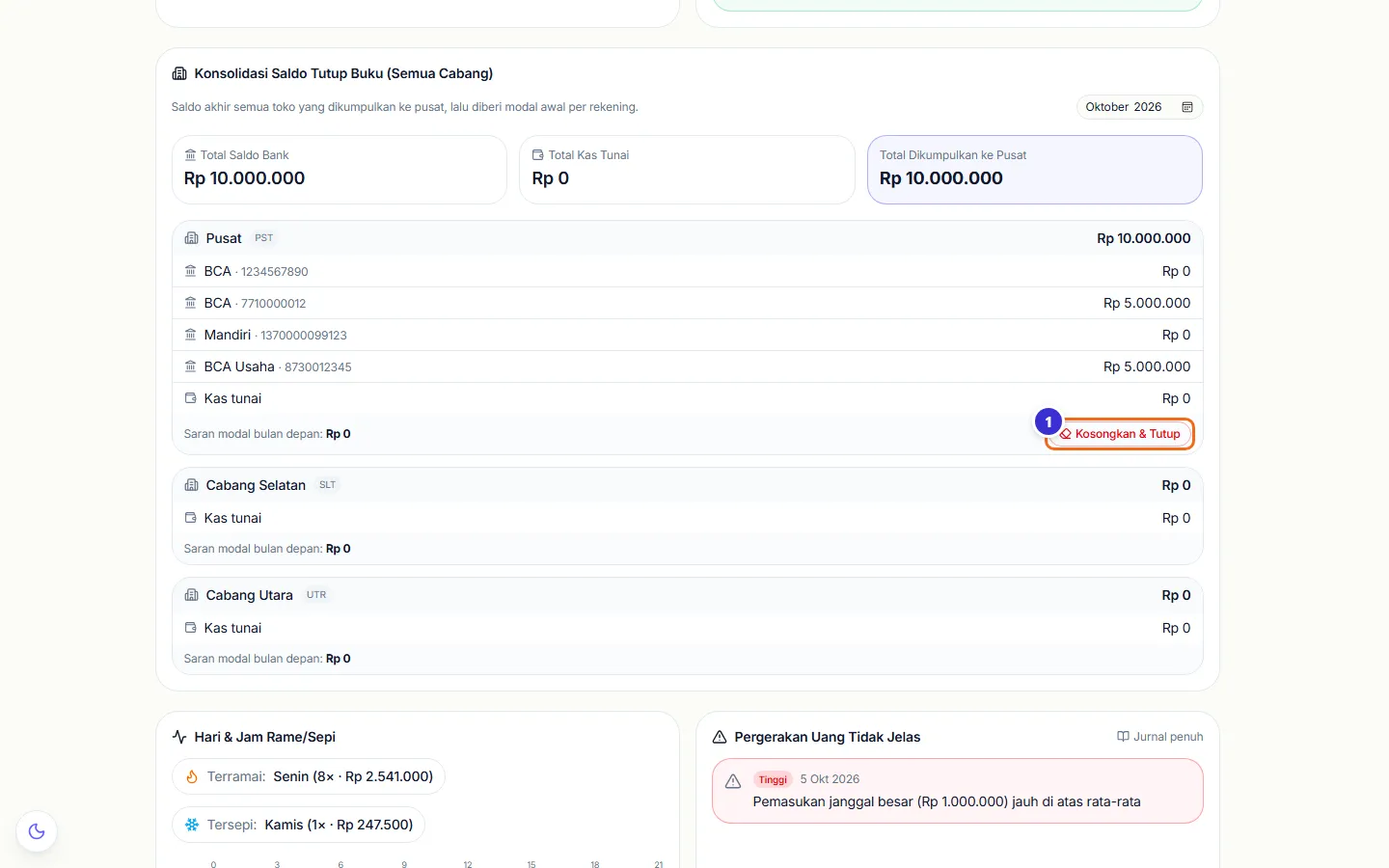Click wallet icon for Pusat Kas tunai
Viewport: 1389px width, 868px height.
[x=190, y=398]
